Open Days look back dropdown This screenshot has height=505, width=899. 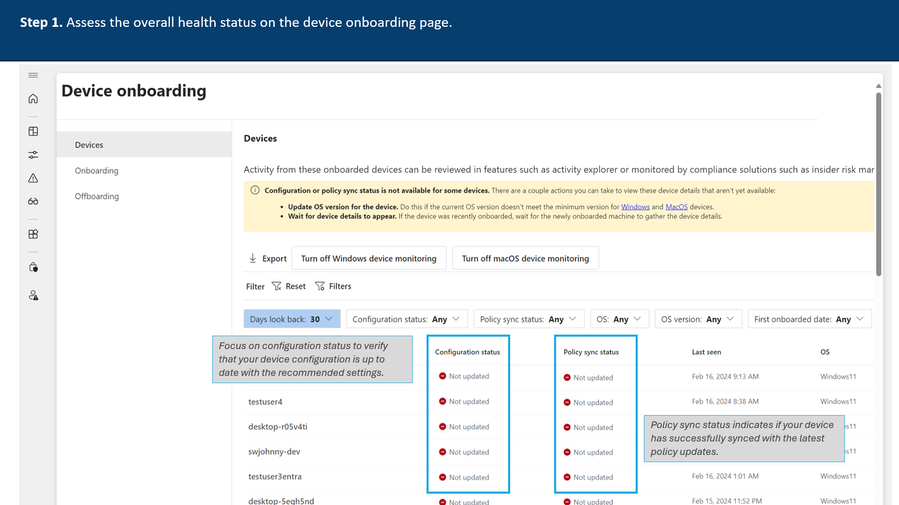[x=292, y=319]
